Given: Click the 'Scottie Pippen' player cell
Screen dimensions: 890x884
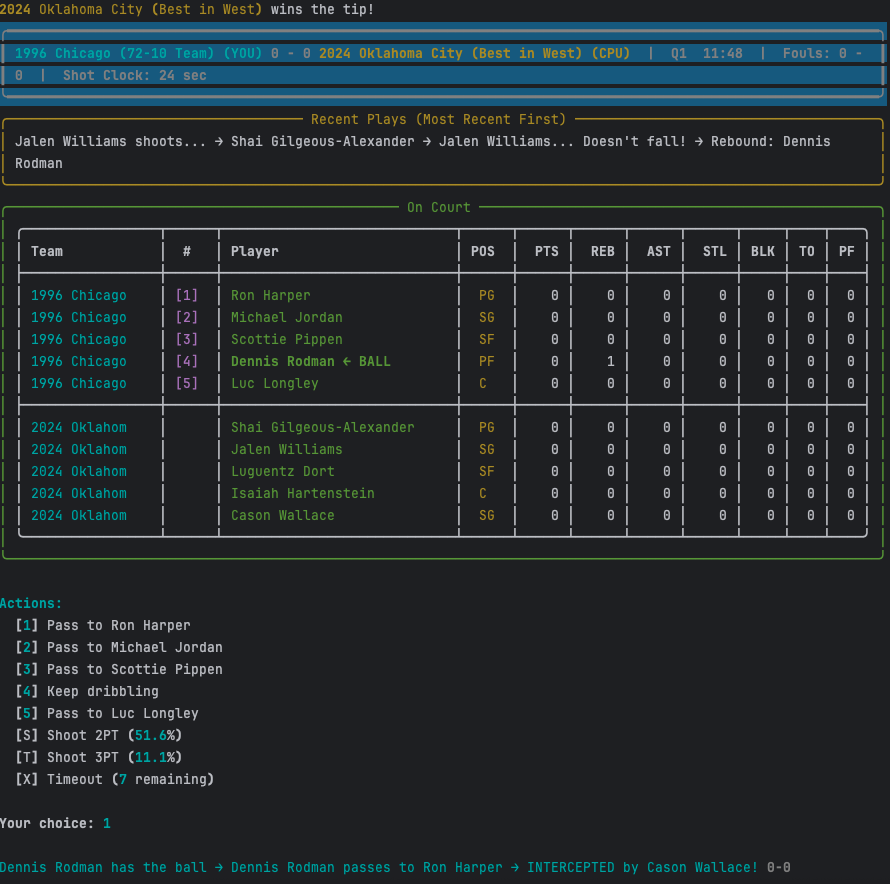Looking at the screenshot, I should [287, 340].
